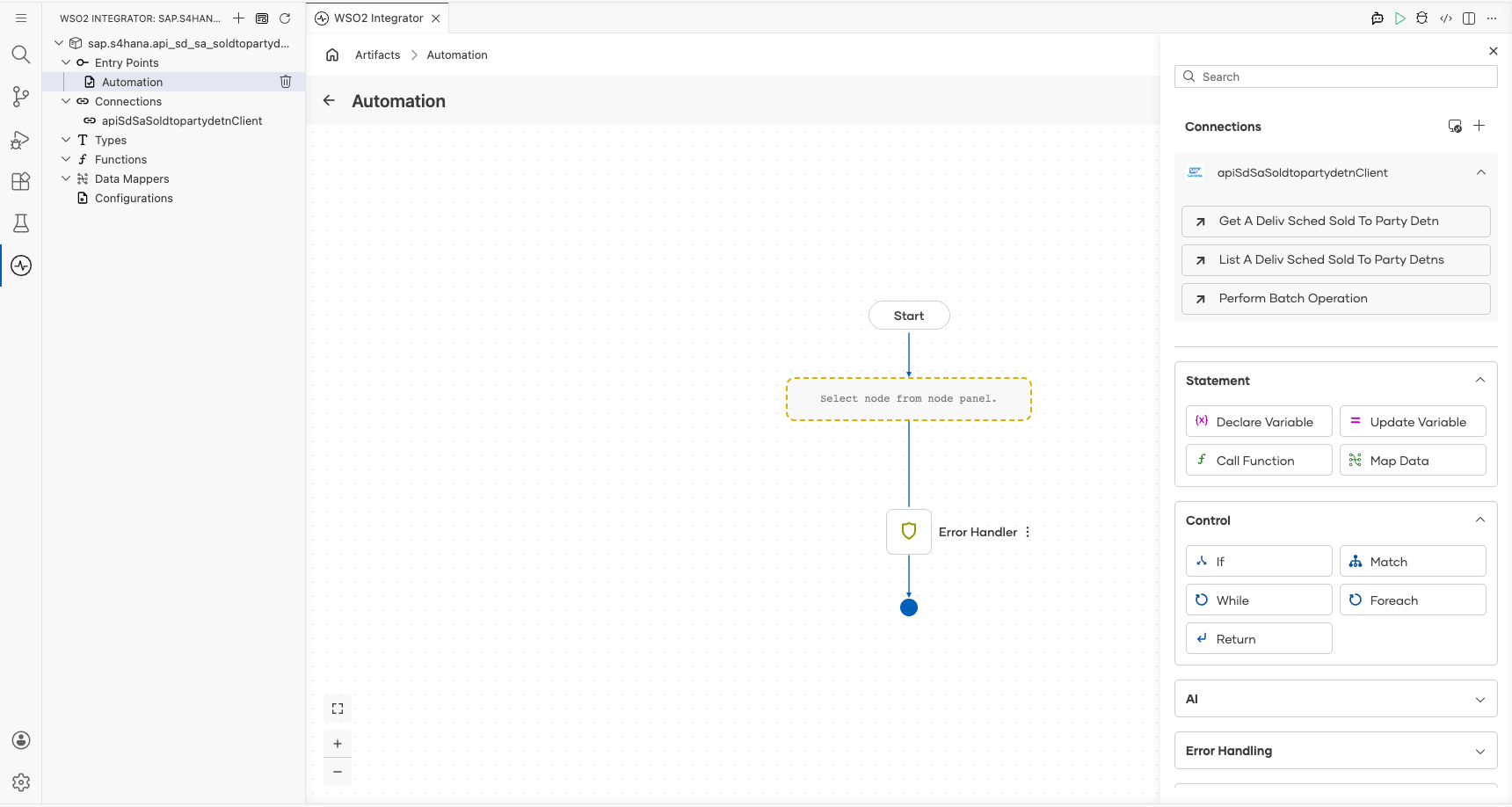Add a Call Function node

(1259, 460)
